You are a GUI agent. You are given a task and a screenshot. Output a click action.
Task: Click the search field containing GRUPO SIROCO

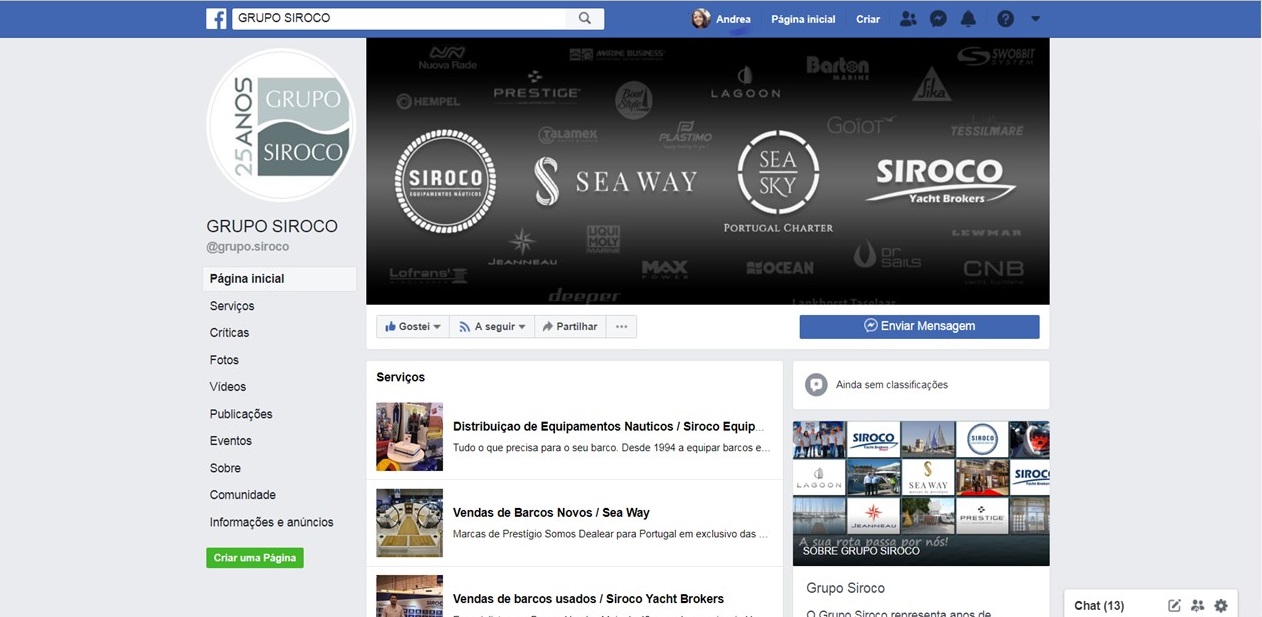(x=400, y=18)
